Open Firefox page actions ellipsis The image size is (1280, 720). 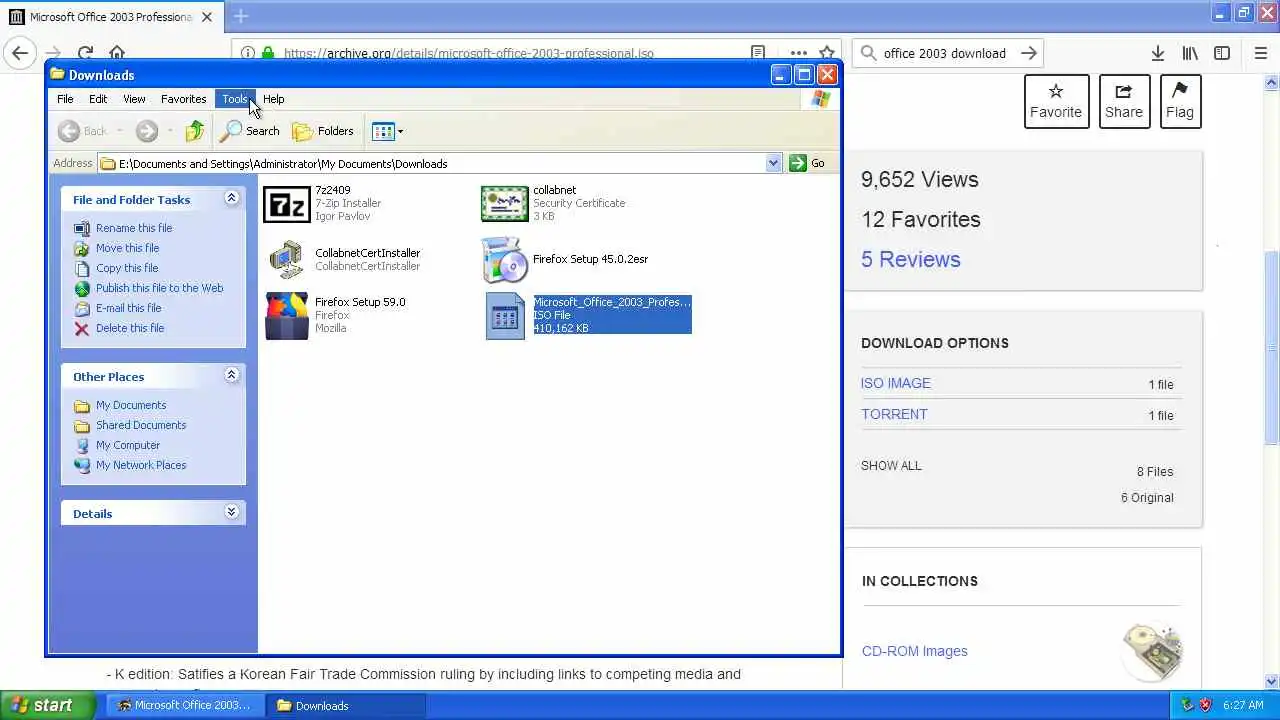point(798,53)
